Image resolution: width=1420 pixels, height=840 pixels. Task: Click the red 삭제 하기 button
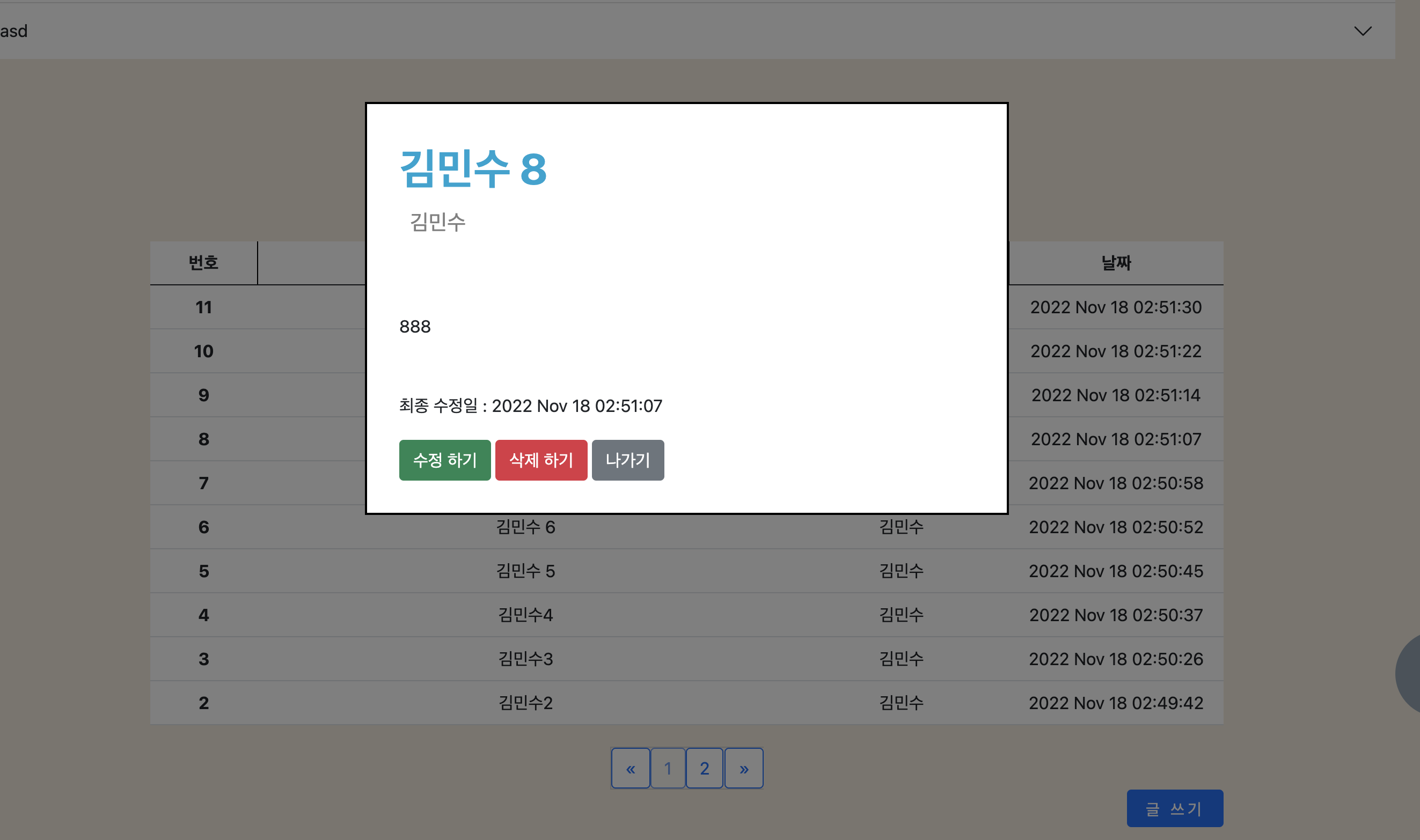pyautogui.click(x=541, y=460)
